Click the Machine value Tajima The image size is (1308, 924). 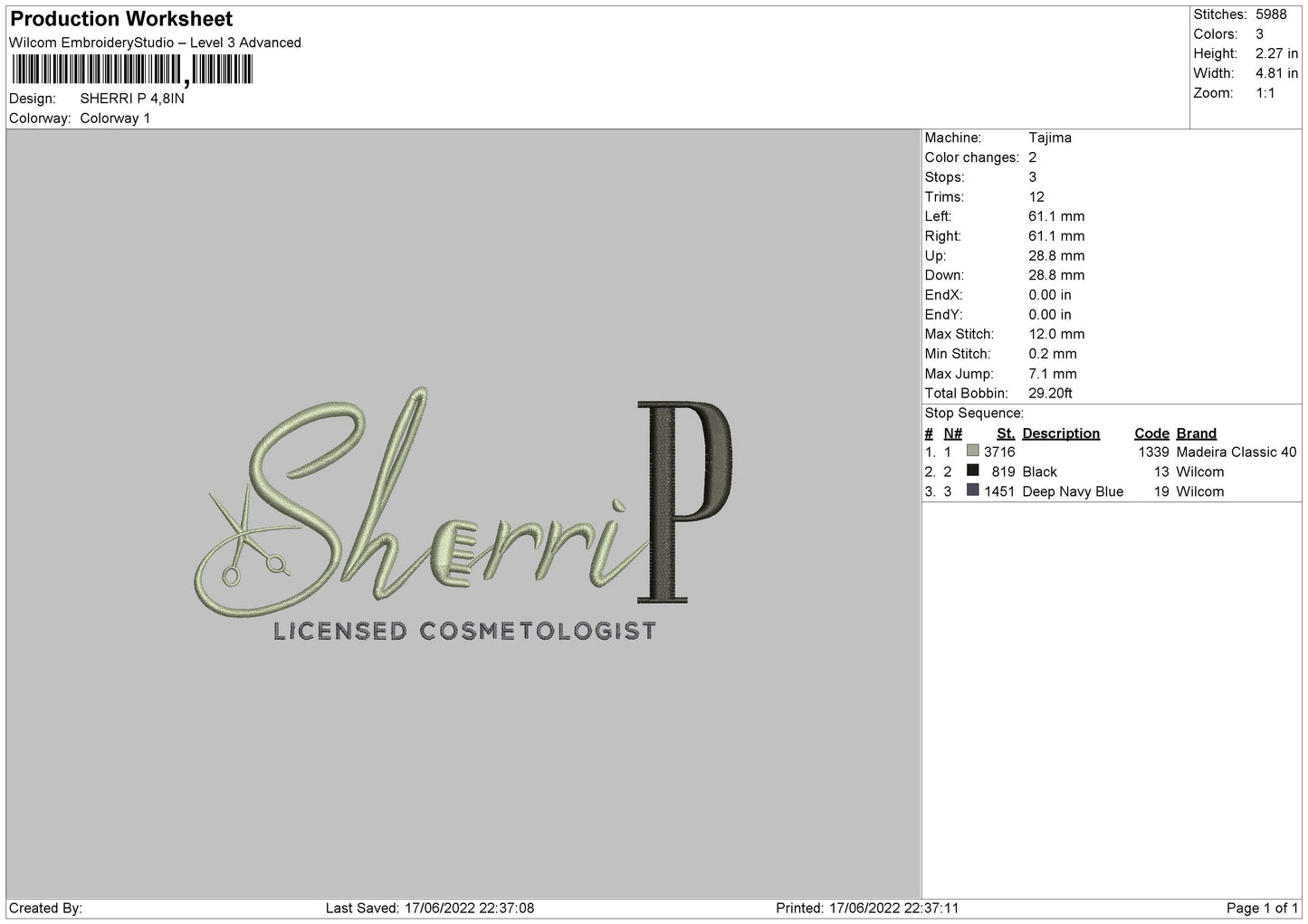click(1050, 138)
